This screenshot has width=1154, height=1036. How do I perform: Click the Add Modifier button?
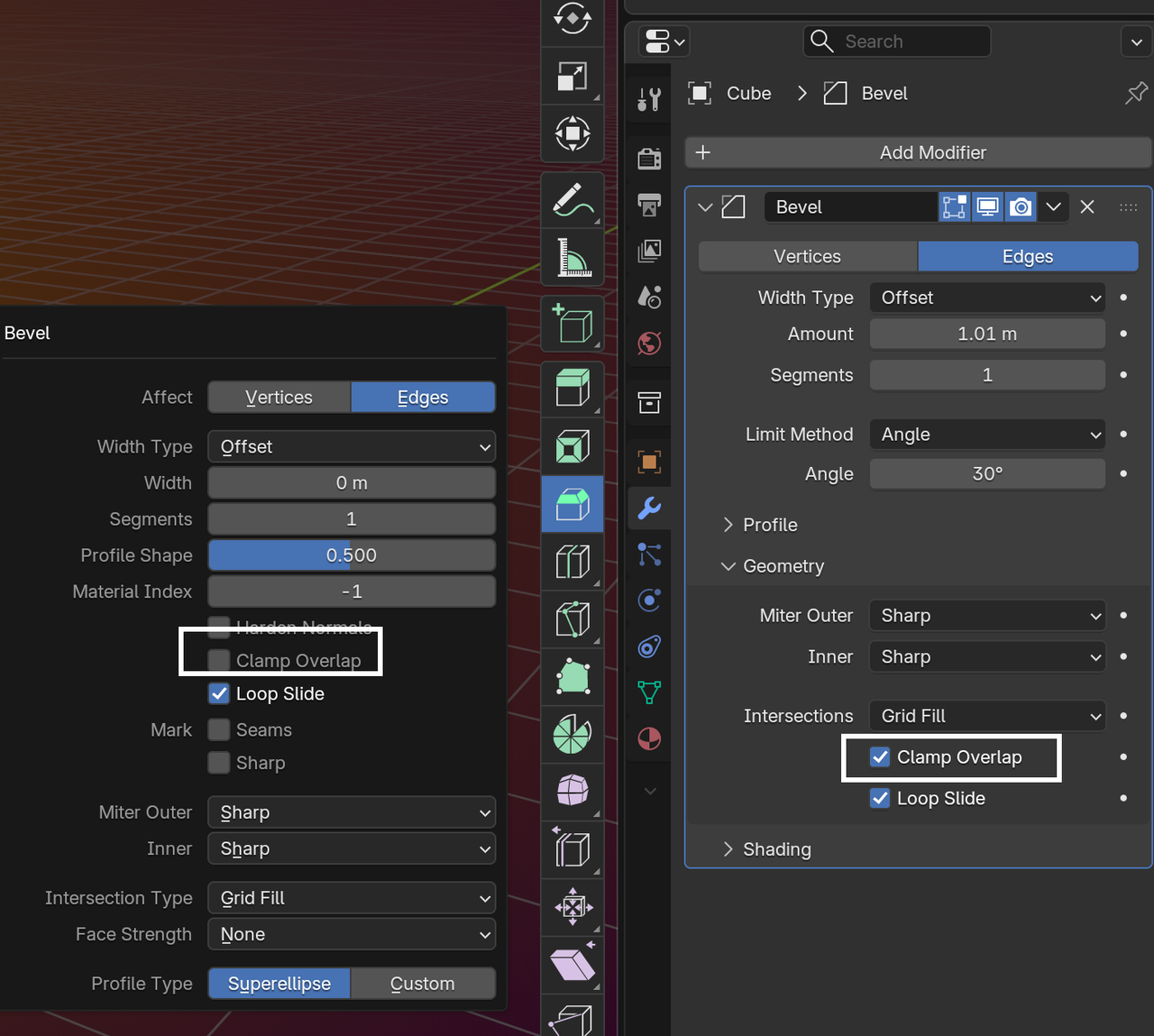[918, 152]
